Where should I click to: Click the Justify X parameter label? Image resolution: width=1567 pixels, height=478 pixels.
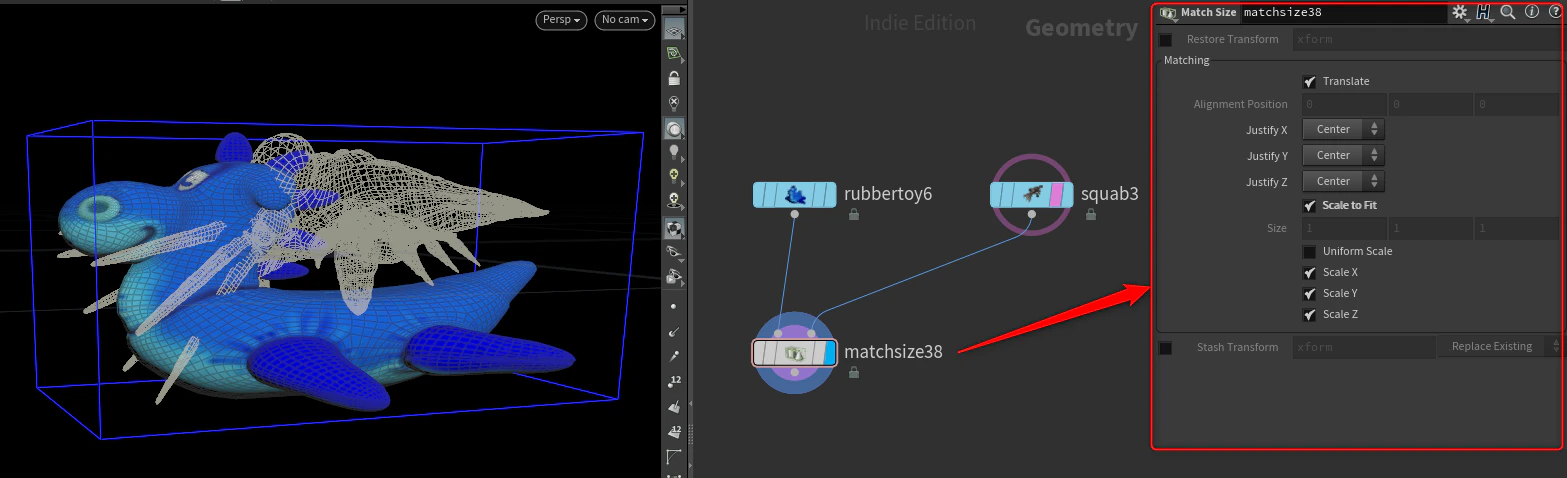pos(1267,130)
